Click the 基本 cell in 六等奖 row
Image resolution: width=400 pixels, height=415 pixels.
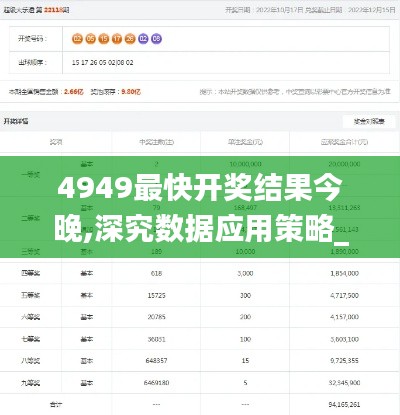click(x=86, y=317)
